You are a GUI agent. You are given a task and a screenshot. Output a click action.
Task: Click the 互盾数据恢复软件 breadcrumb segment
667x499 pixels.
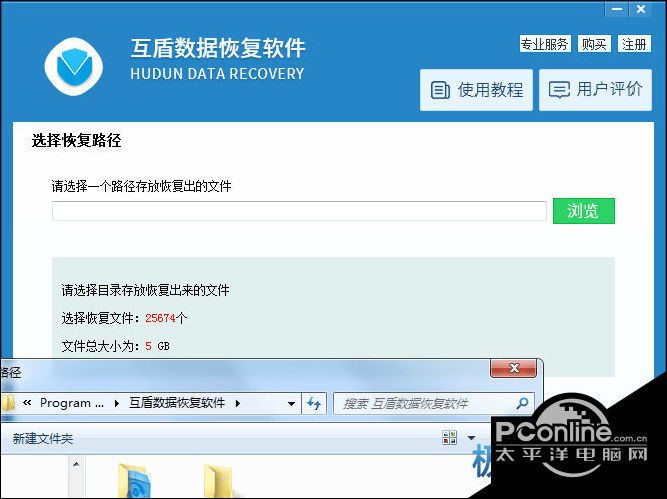tap(177, 403)
